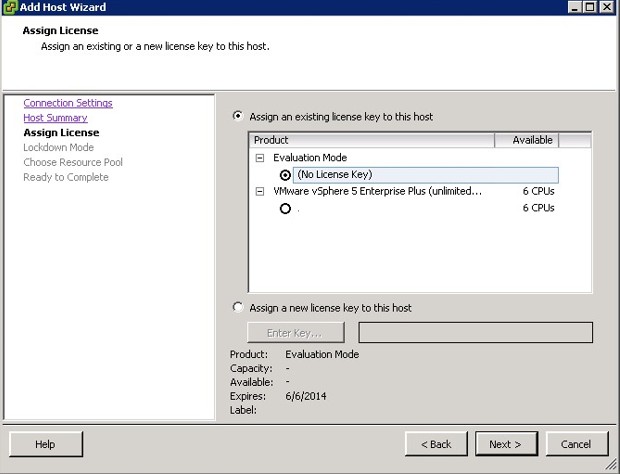Minimize the Add Host Wizard window

coord(576,7)
